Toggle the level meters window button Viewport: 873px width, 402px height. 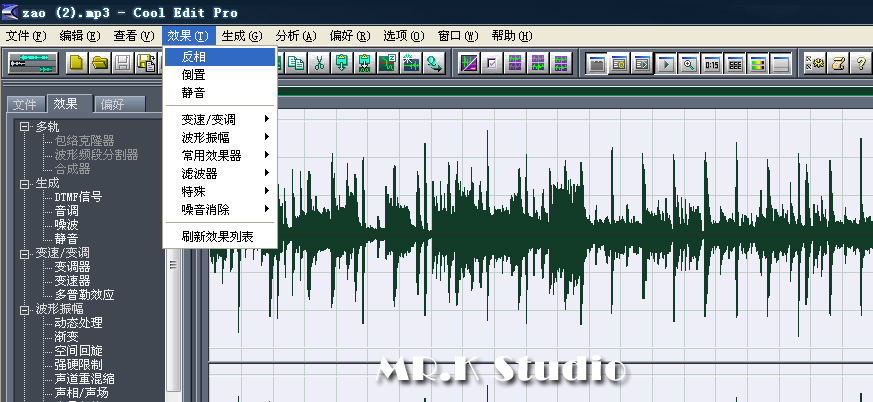point(758,63)
